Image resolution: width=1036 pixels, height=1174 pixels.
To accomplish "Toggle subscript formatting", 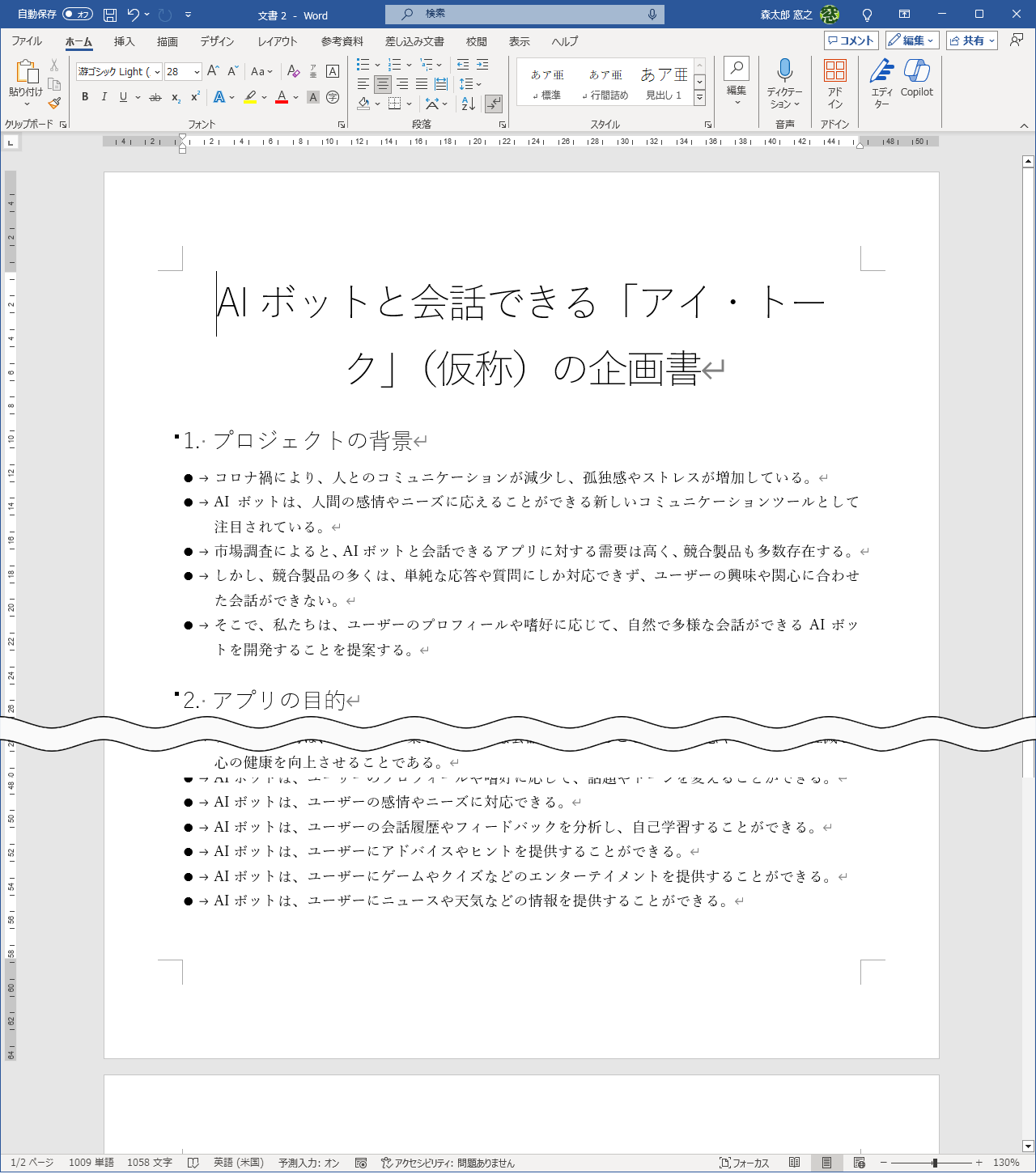I will 176,97.
